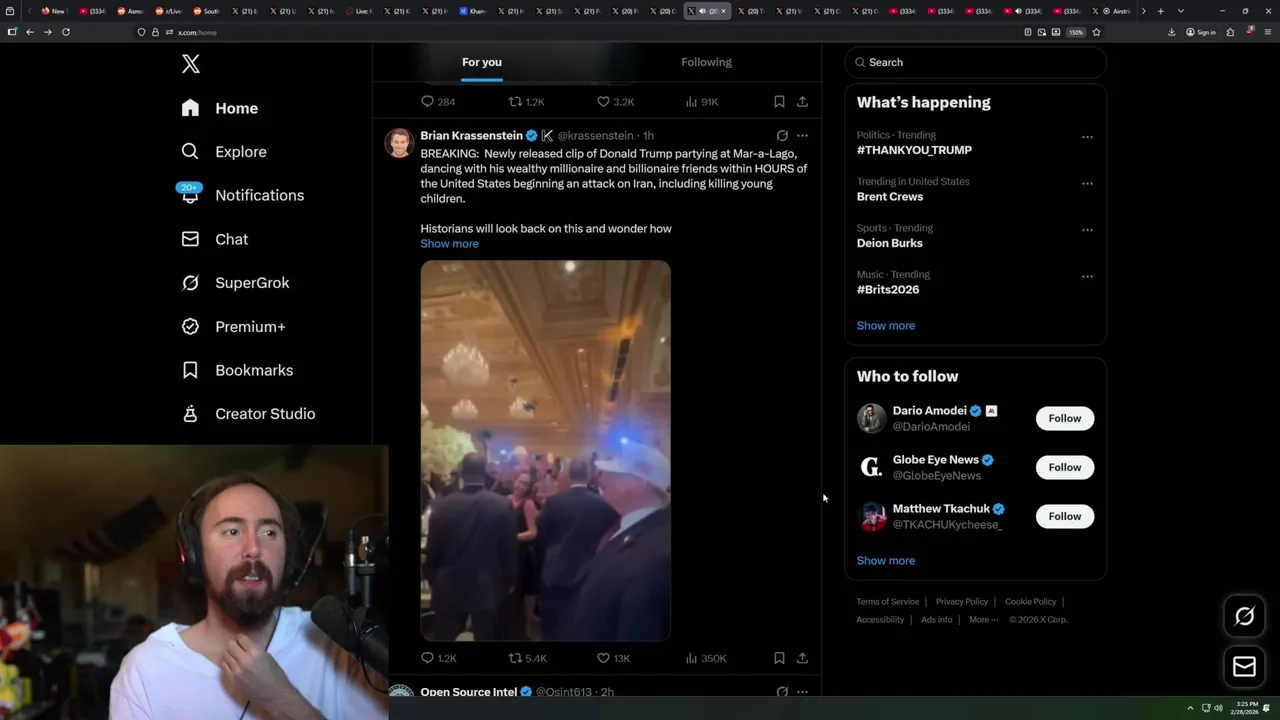Viewport: 1280px width, 720px height.
Task: Open Explore from the sidebar
Action: tap(224, 152)
